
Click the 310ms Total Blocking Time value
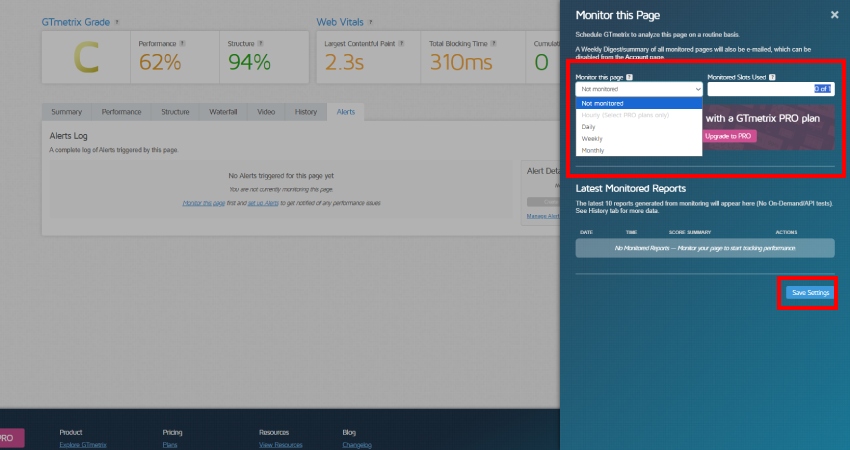[461, 62]
